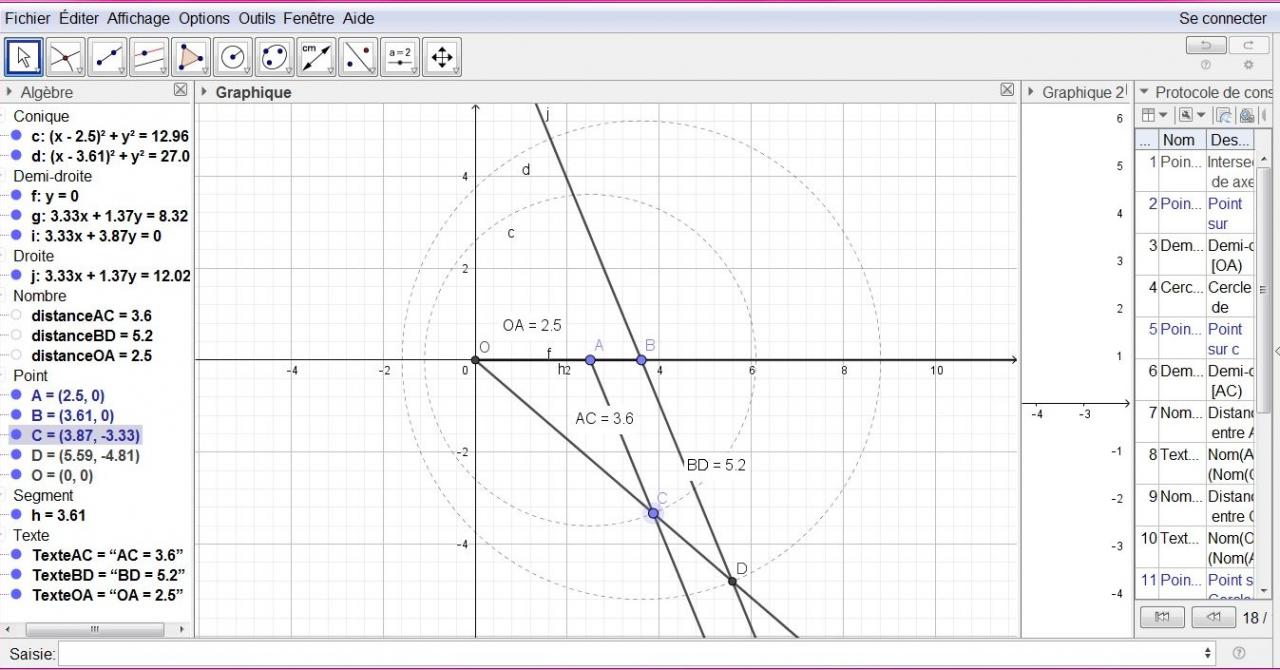Open help via the question mark icon
The width and height of the screenshot is (1280, 670).
pos(1206,65)
